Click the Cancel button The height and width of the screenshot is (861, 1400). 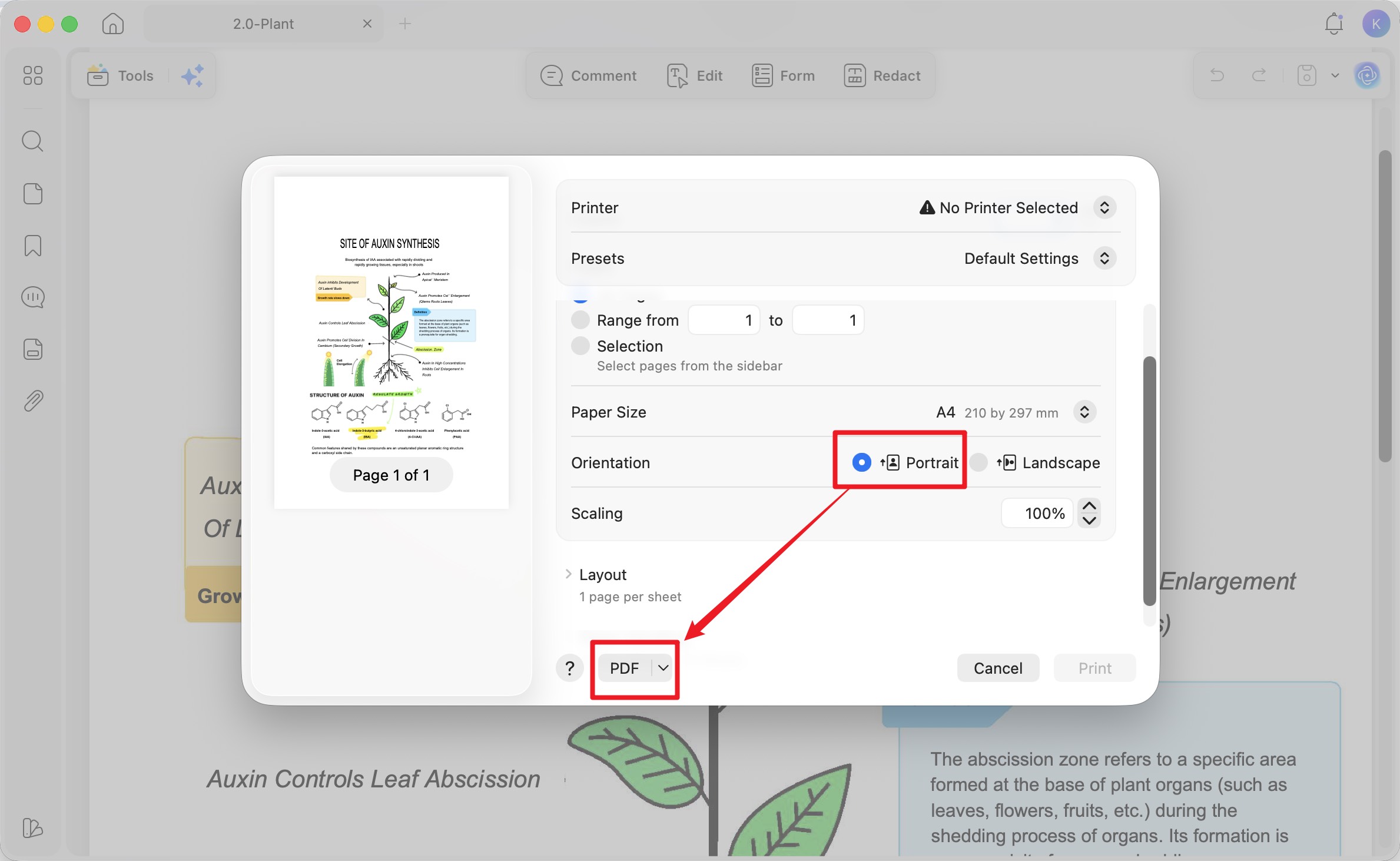click(x=997, y=668)
